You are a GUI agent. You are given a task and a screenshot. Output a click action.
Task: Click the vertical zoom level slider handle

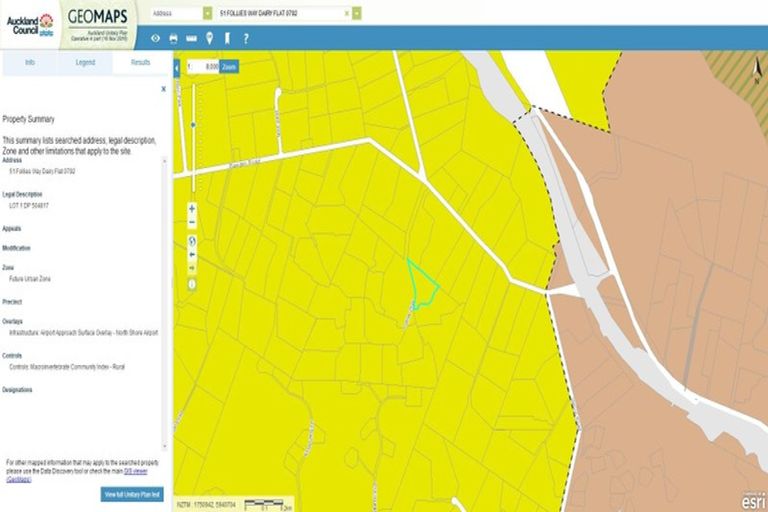[193, 125]
